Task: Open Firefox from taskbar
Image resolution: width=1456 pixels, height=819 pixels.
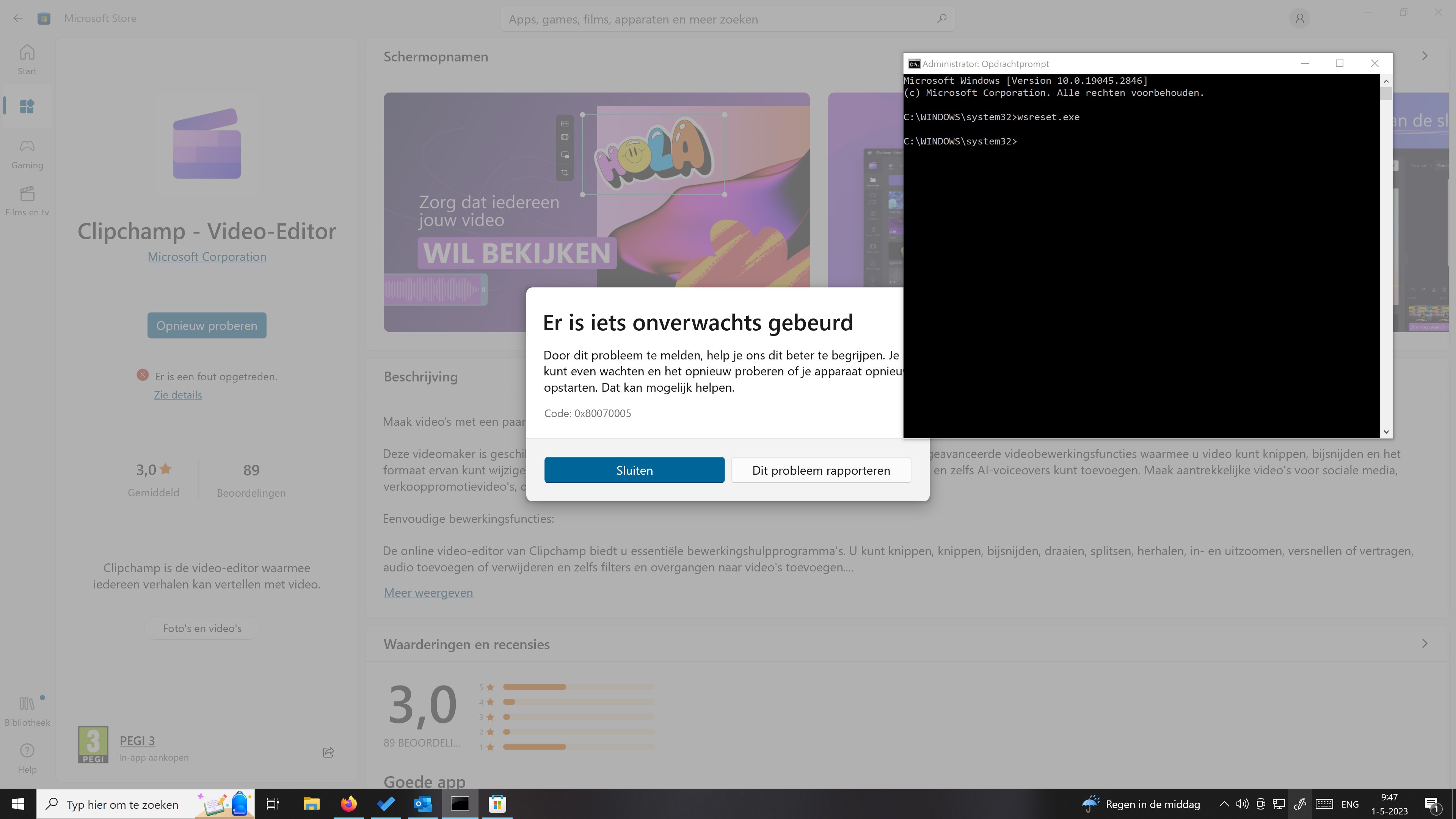Action: tap(349, 804)
